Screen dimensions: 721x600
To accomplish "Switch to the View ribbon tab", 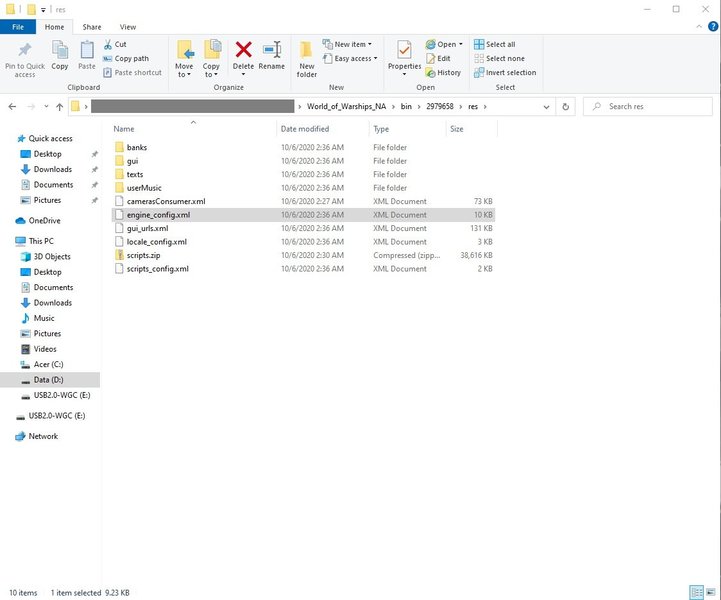I will tap(128, 27).
